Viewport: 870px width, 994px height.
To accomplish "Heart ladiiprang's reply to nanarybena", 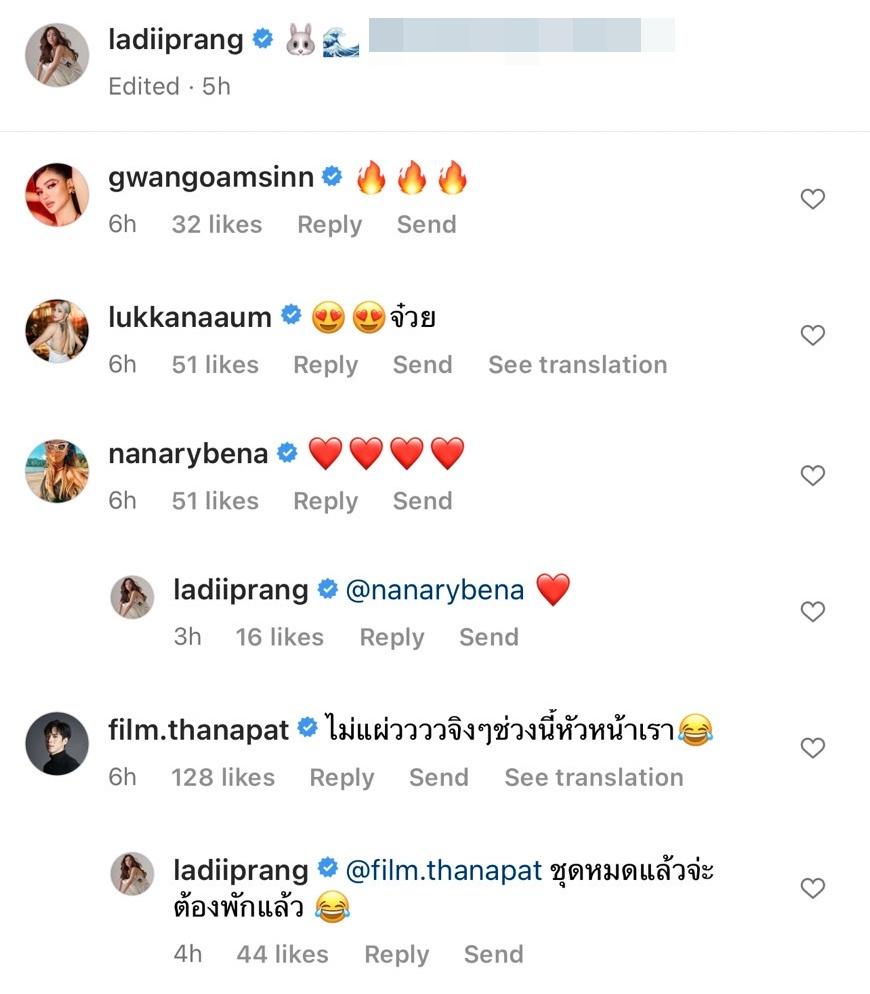I will pyautogui.click(x=813, y=611).
